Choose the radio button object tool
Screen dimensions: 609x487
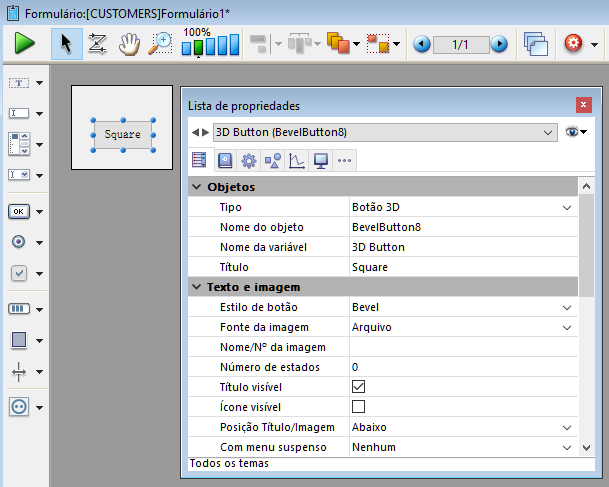tap(19, 242)
